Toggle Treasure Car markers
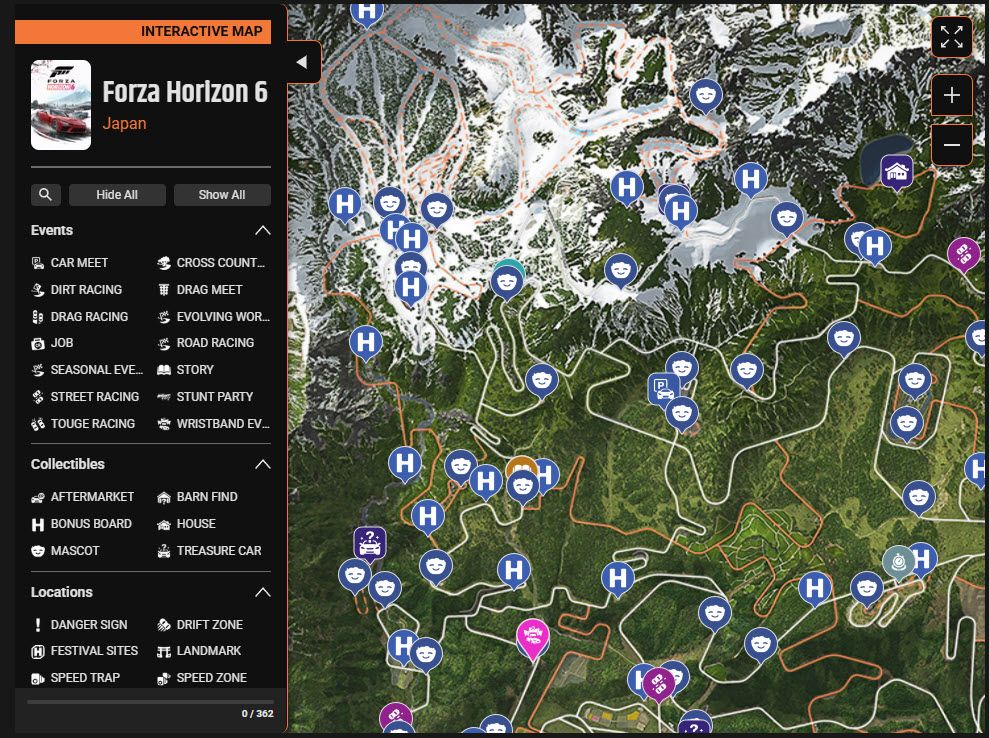 (x=209, y=551)
